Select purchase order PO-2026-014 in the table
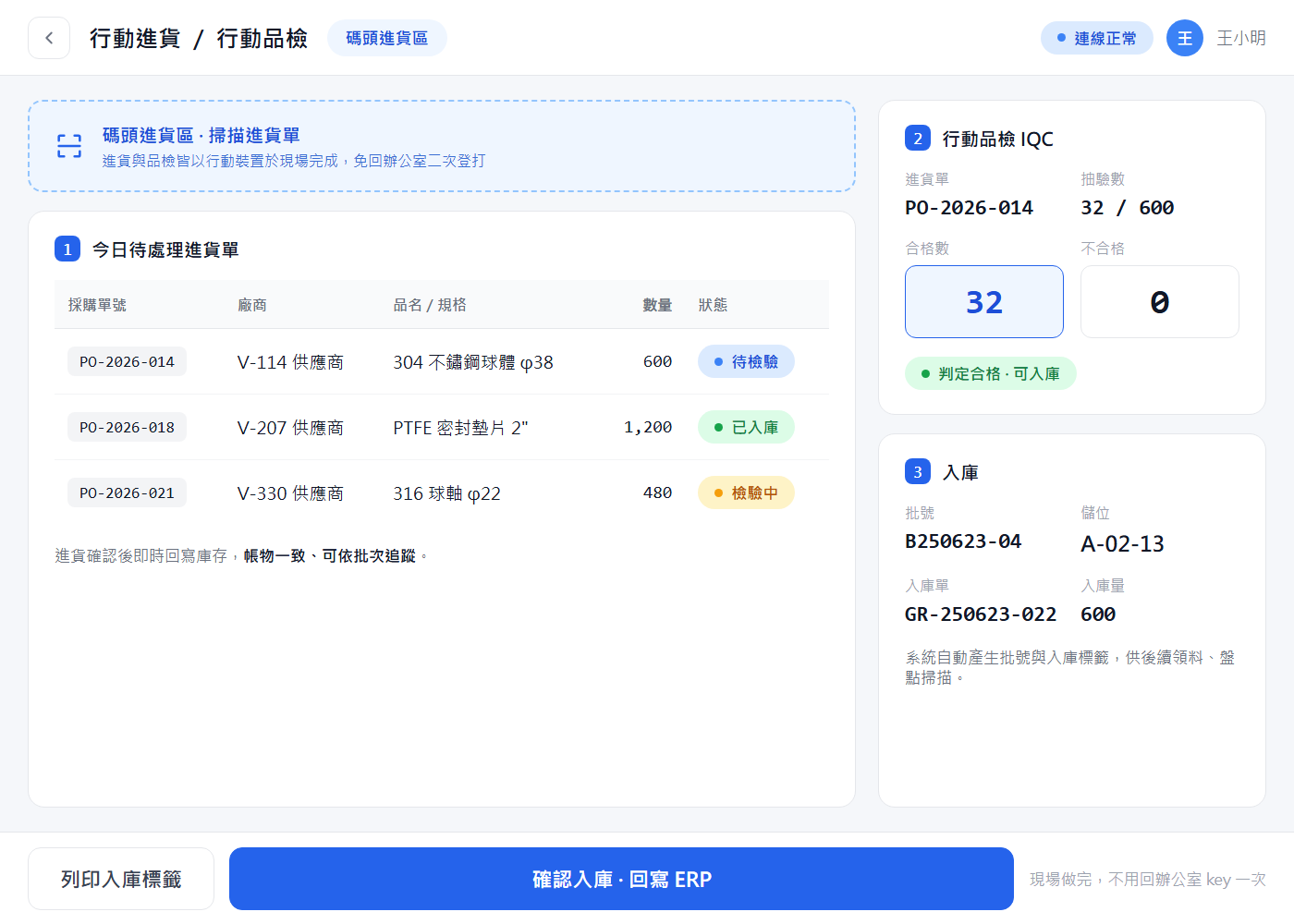Viewport: 1294px width, 924px height. click(127, 361)
